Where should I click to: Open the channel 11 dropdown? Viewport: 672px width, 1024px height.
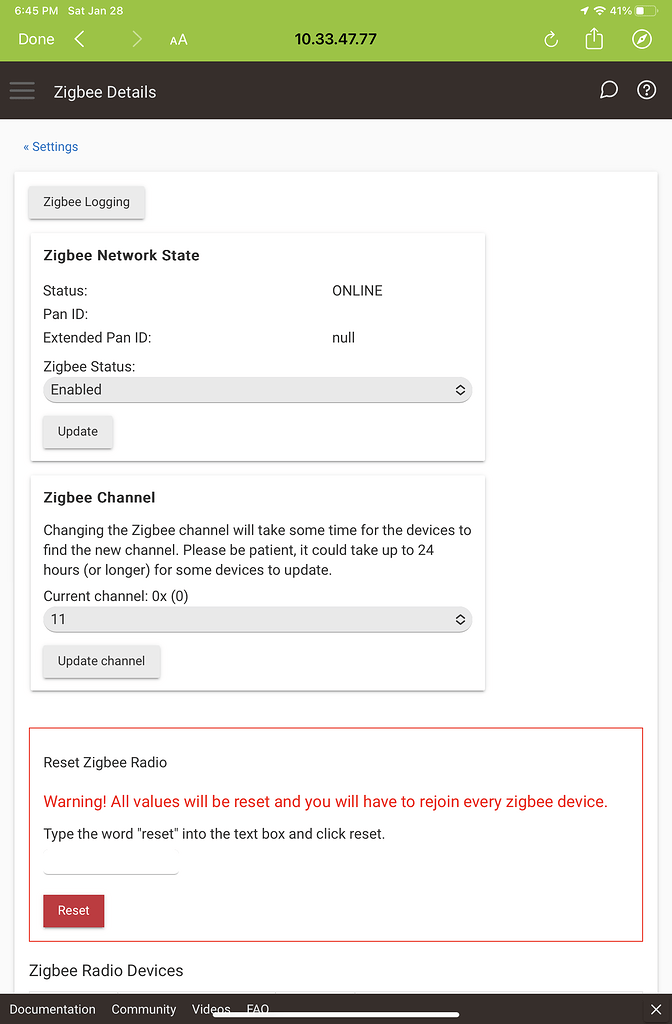point(257,619)
